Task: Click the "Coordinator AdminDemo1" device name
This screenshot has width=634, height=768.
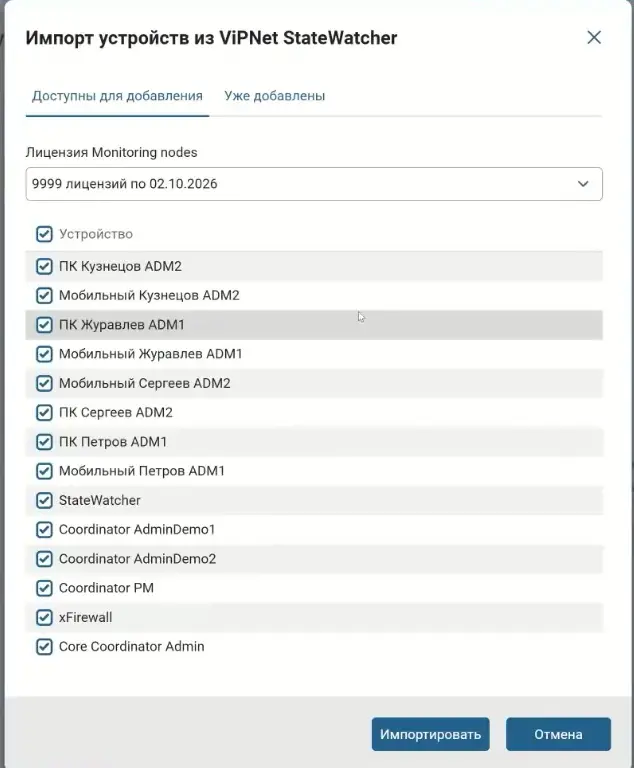Action: click(137, 529)
